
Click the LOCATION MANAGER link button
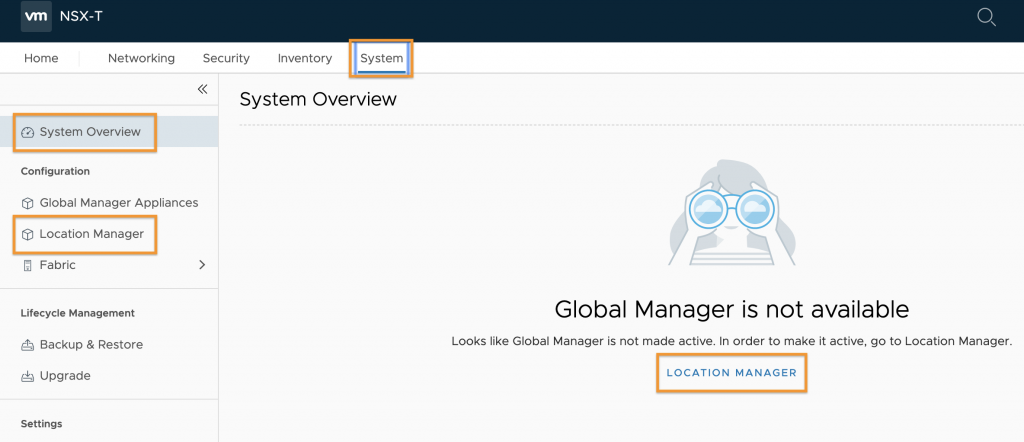point(731,373)
